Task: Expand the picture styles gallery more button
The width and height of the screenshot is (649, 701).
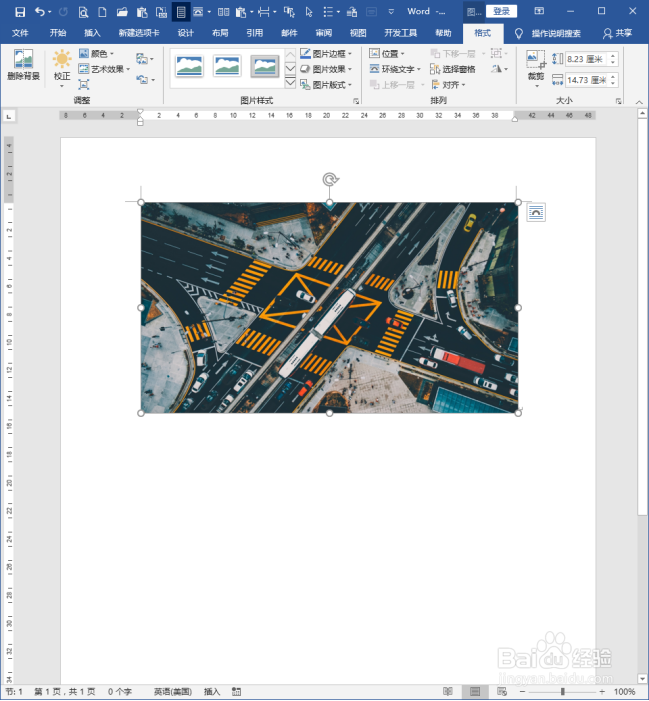Action: click(x=290, y=83)
